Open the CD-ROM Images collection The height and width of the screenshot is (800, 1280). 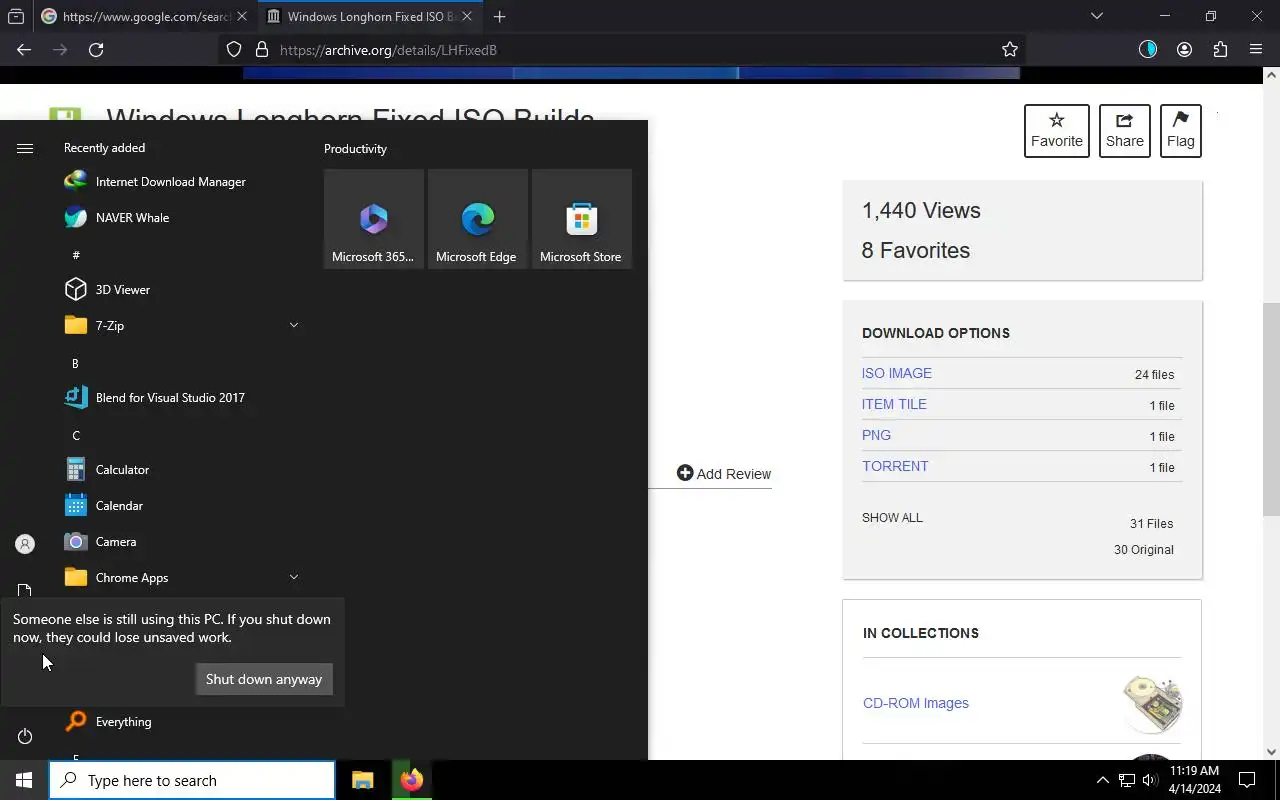coord(916,703)
